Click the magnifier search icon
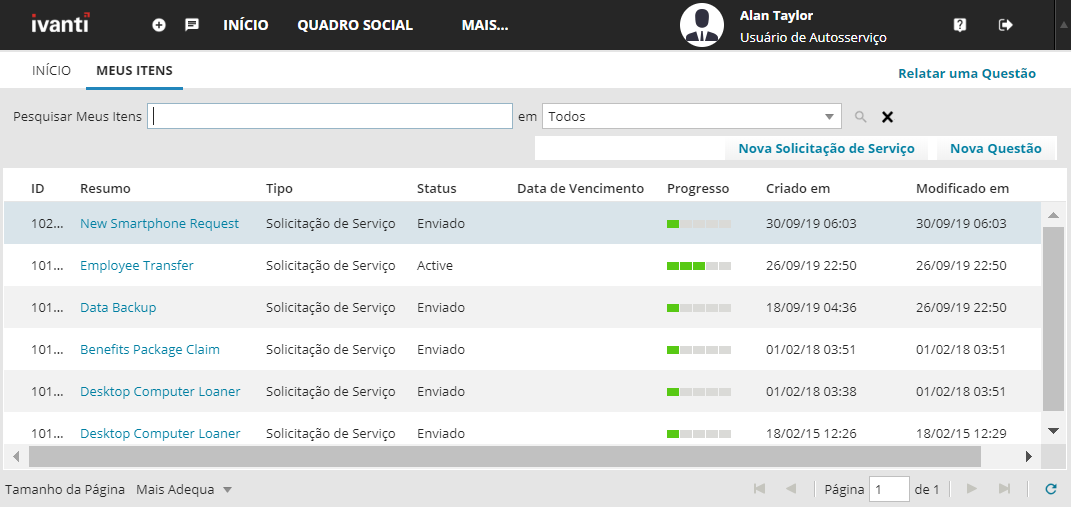This screenshot has height=507, width=1071. (860, 117)
